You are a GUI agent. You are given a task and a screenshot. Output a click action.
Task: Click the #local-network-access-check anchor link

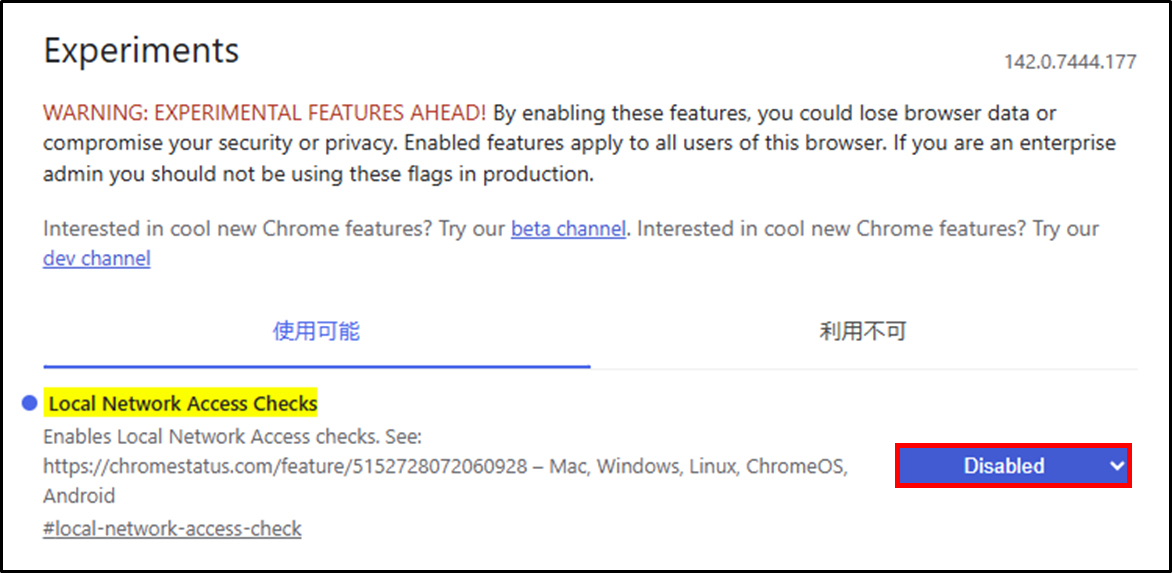click(172, 528)
